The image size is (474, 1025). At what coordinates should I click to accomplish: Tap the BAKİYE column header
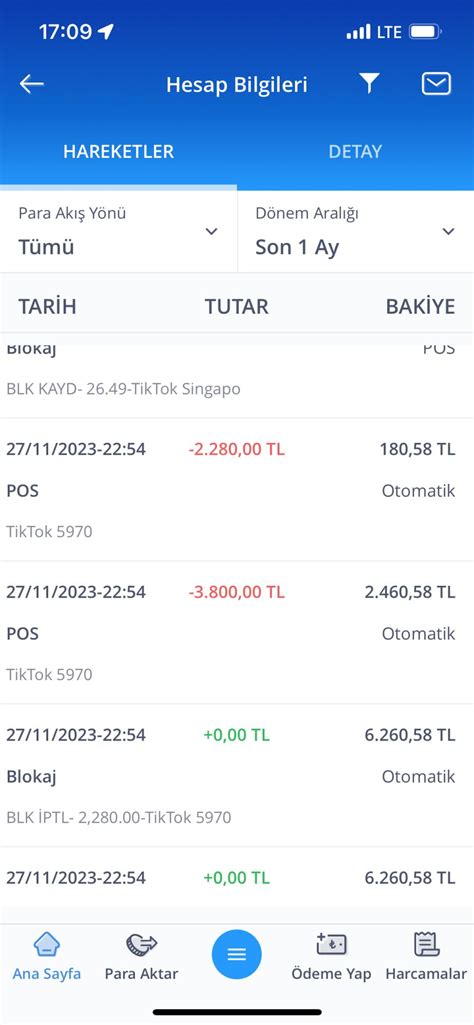420,306
